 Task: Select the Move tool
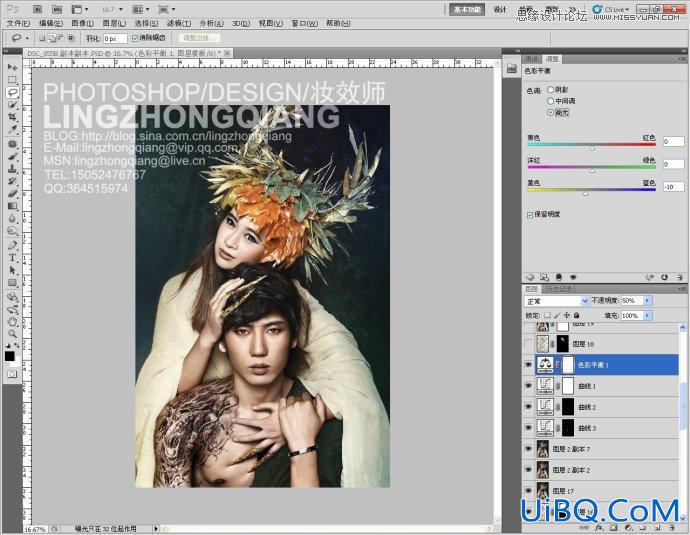point(12,67)
